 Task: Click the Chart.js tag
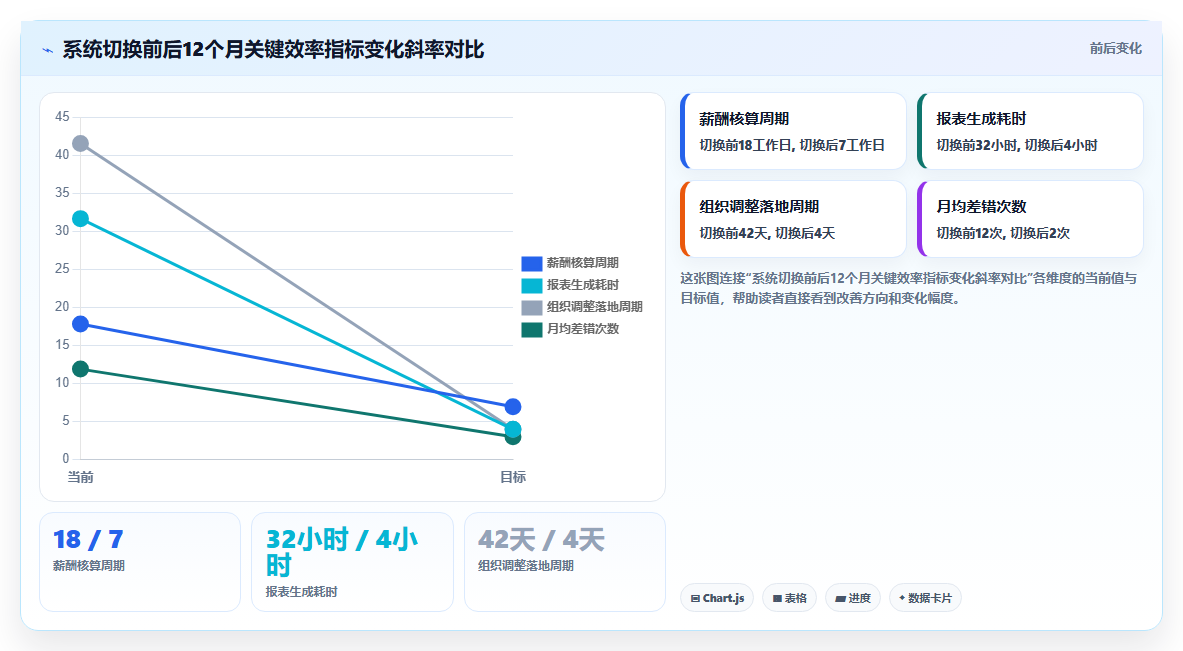coord(717,598)
